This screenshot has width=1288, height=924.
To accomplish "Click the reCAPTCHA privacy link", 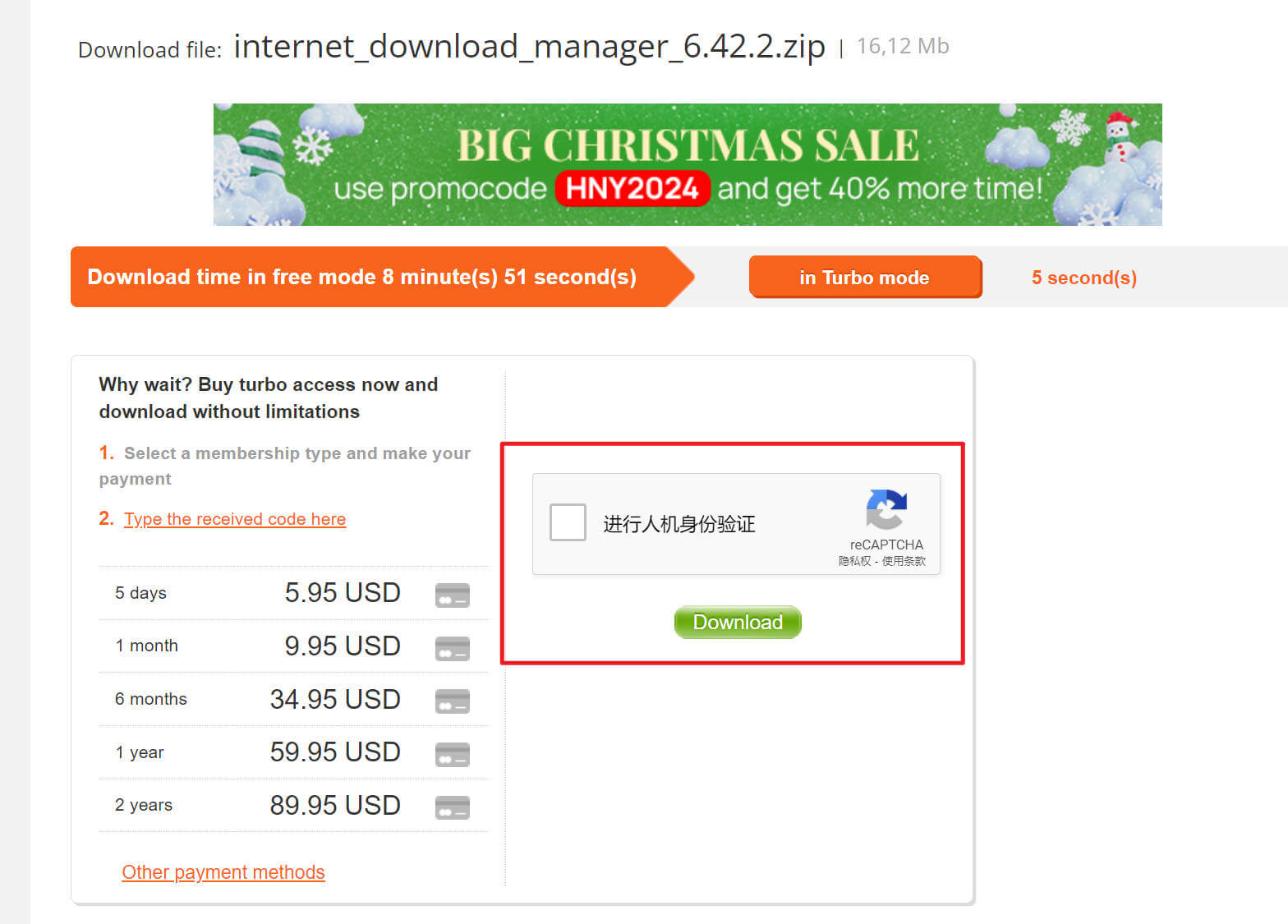I will [x=854, y=561].
